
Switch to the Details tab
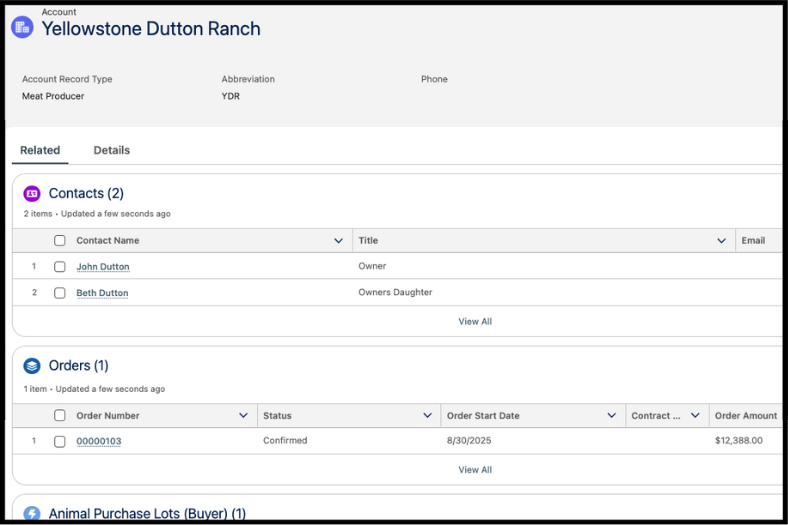[112, 150]
